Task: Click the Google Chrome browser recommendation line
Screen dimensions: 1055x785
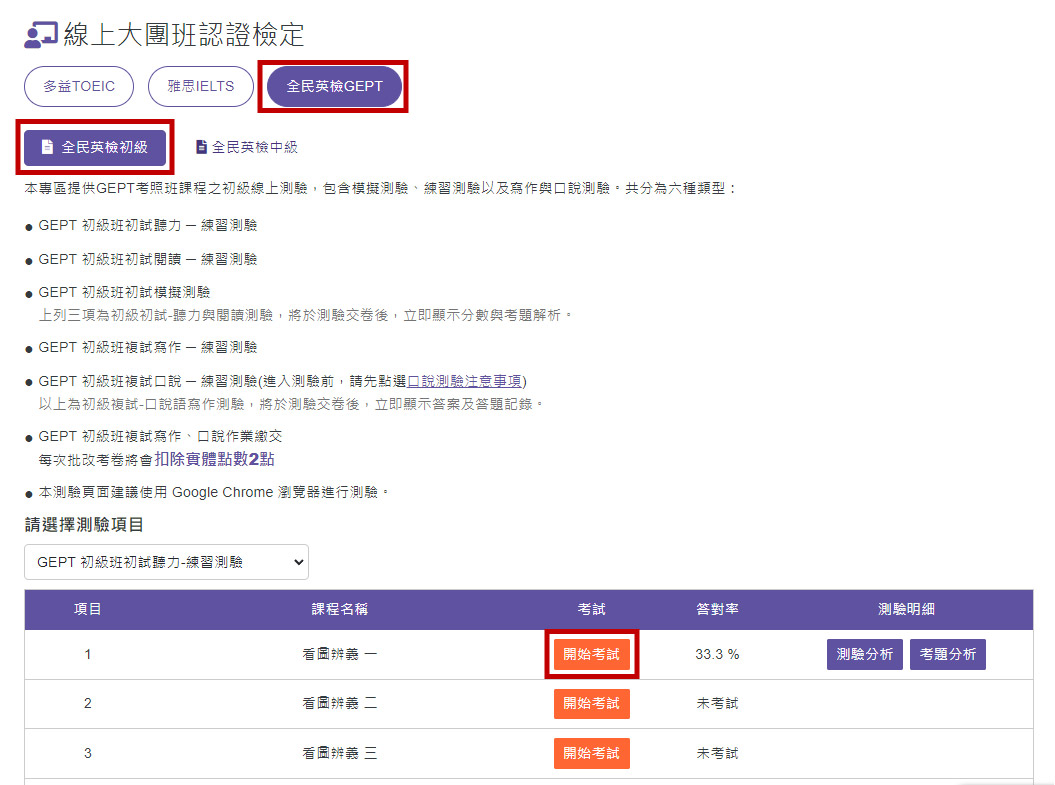Action: 213,492
